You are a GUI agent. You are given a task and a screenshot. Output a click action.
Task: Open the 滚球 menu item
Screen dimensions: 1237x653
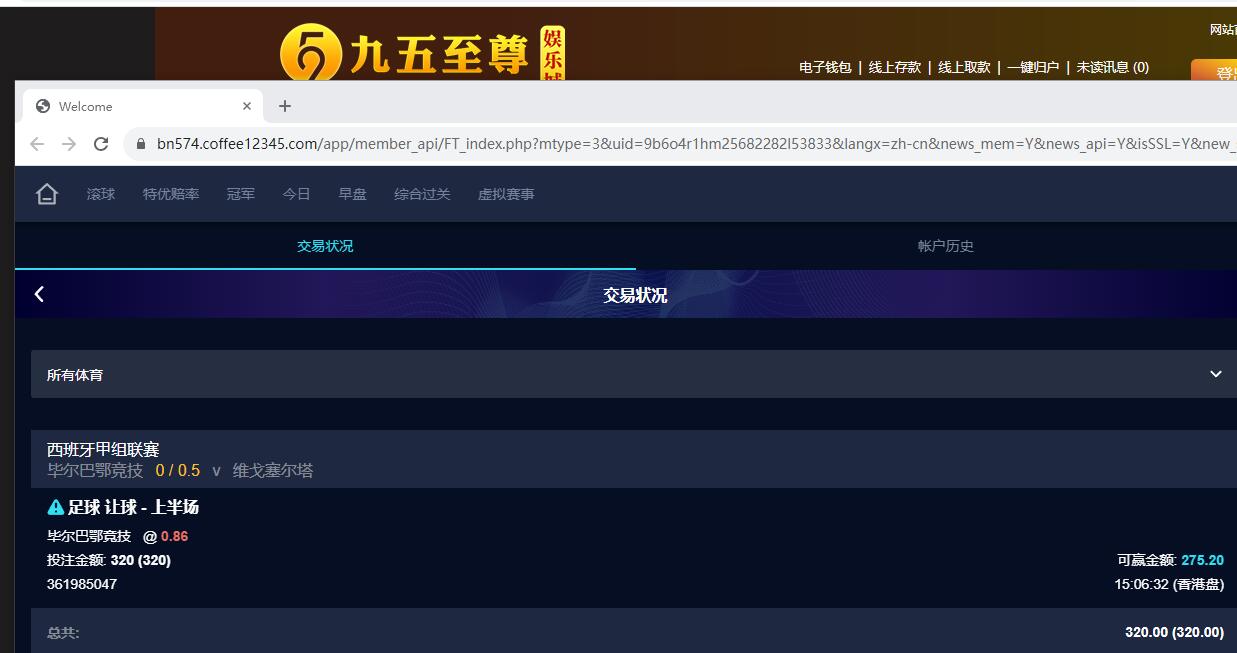pos(101,194)
